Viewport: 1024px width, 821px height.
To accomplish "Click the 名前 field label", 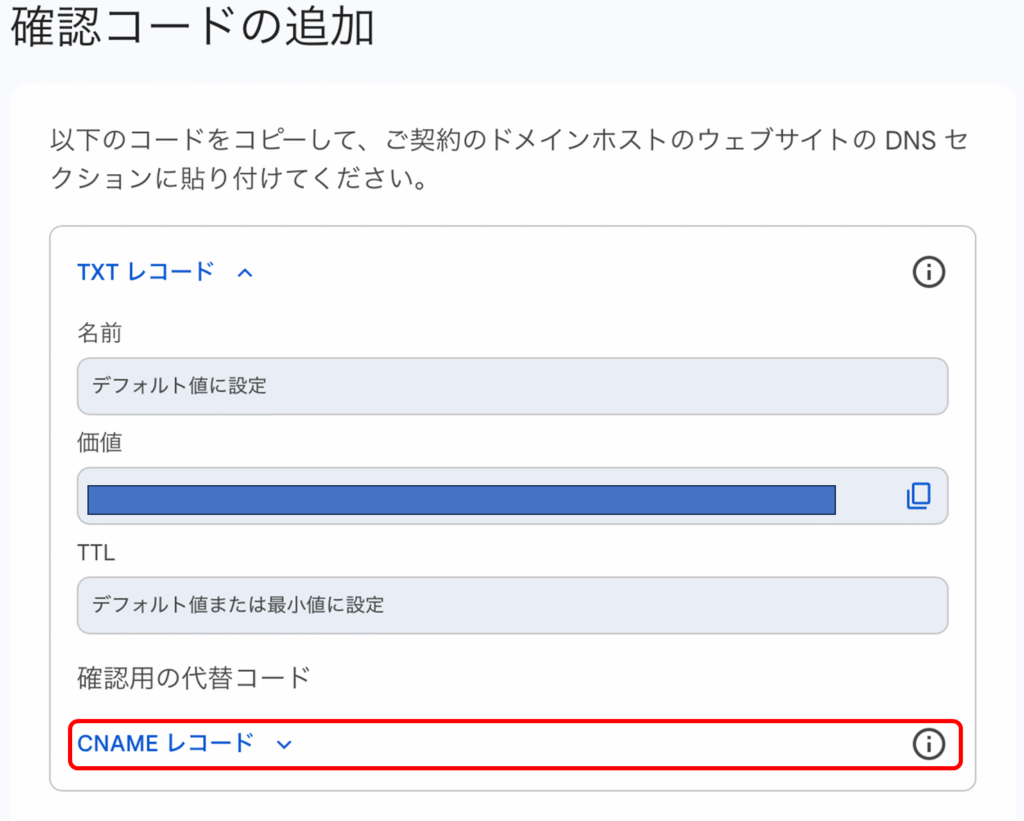I will pyautogui.click(x=100, y=333).
